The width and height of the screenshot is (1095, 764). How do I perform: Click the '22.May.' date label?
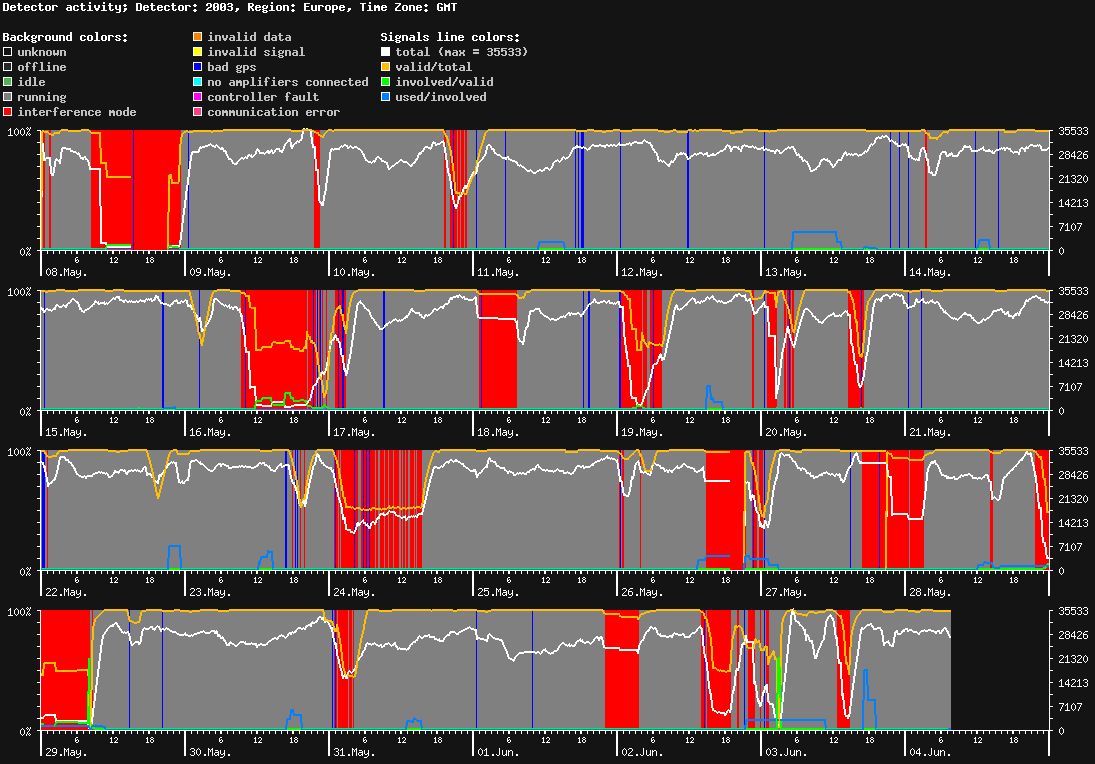click(x=66, y=592)
